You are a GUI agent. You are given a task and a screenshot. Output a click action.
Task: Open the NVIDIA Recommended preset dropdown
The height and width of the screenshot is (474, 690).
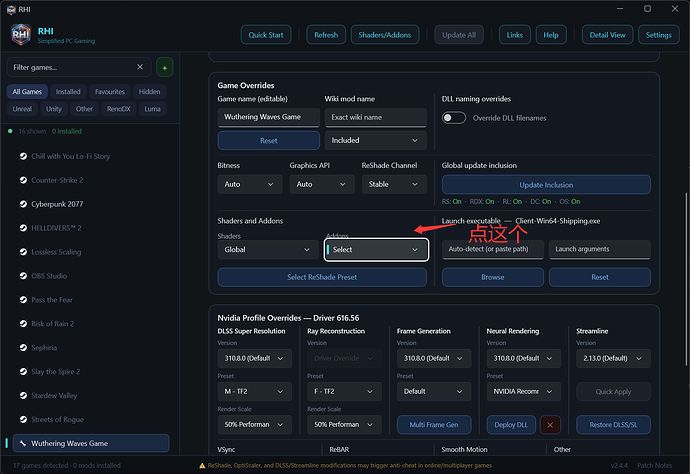click(x=524, y=391)
